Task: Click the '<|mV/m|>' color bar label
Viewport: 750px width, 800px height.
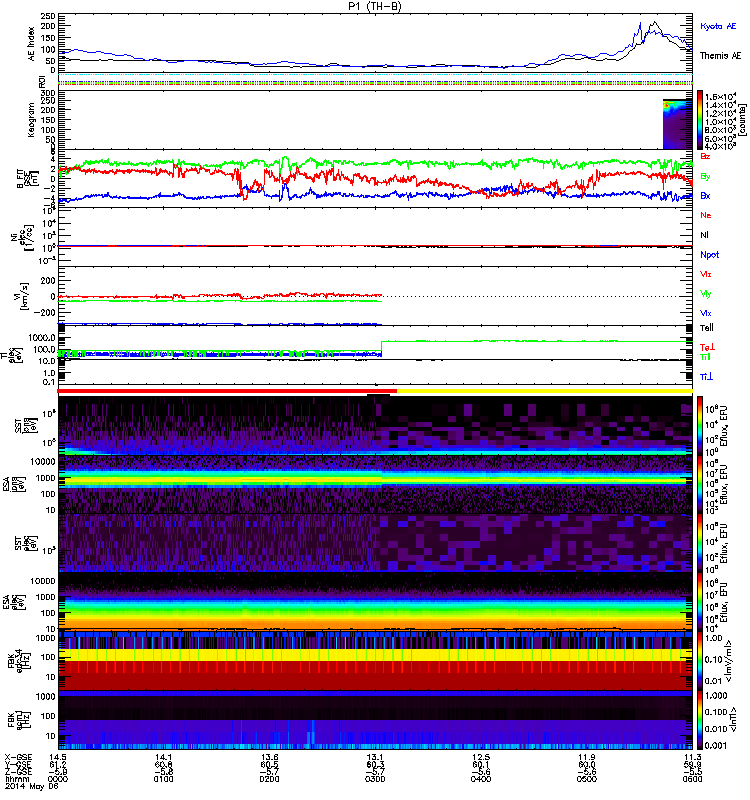Action: point(731,661)
